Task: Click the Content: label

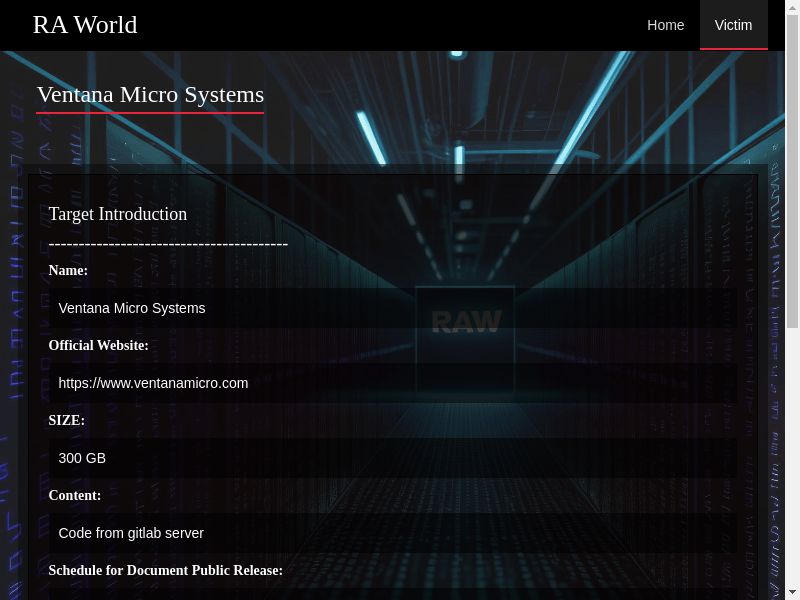Action: (x=74, y=495)
